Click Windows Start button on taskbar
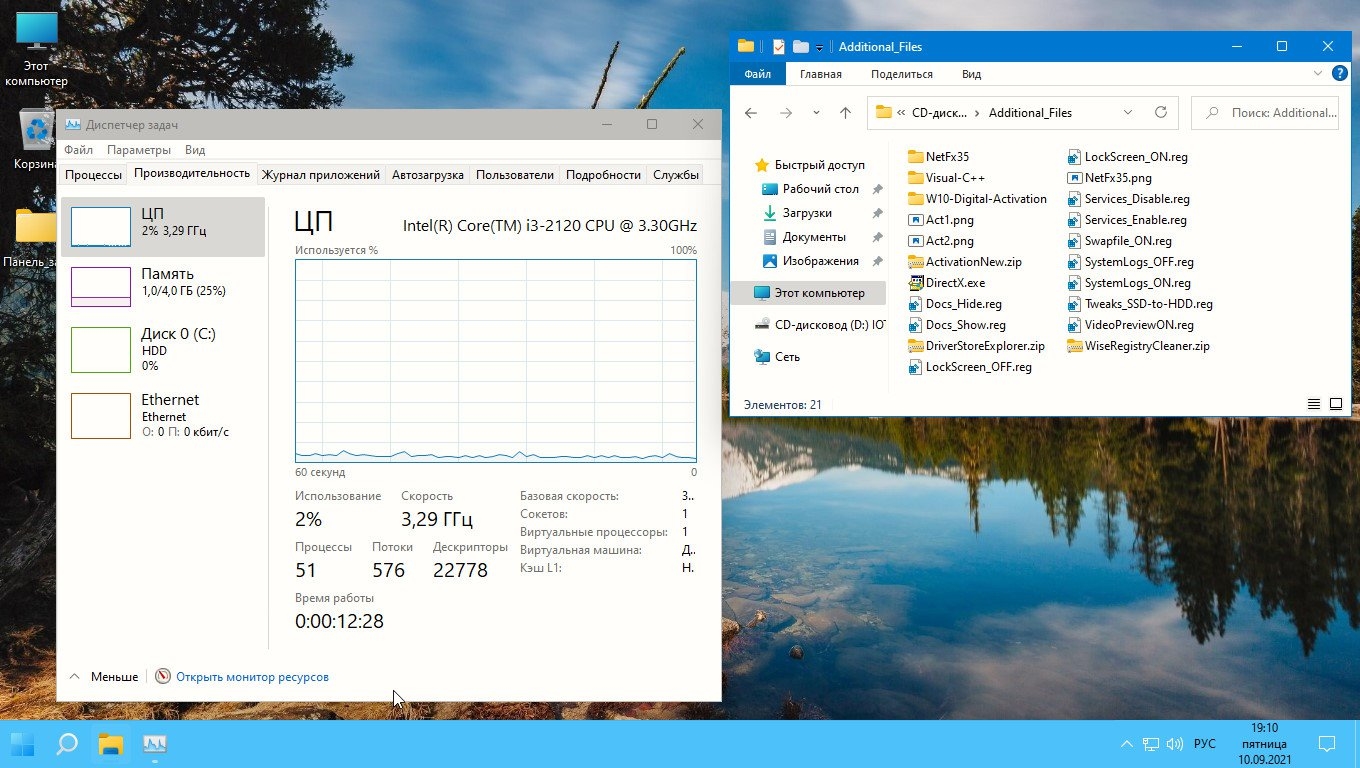 pos(23,744)
